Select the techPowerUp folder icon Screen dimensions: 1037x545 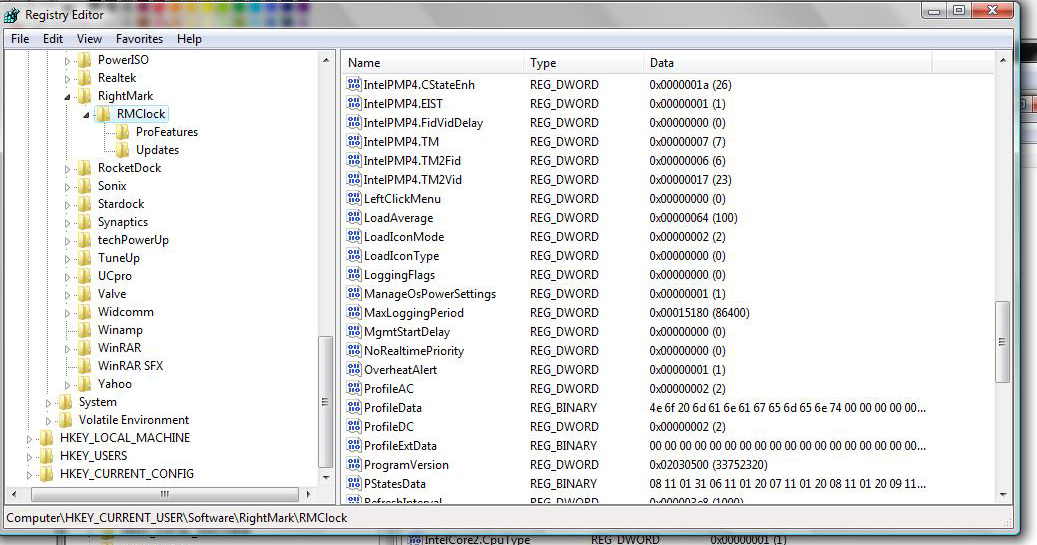coord(85,239)
